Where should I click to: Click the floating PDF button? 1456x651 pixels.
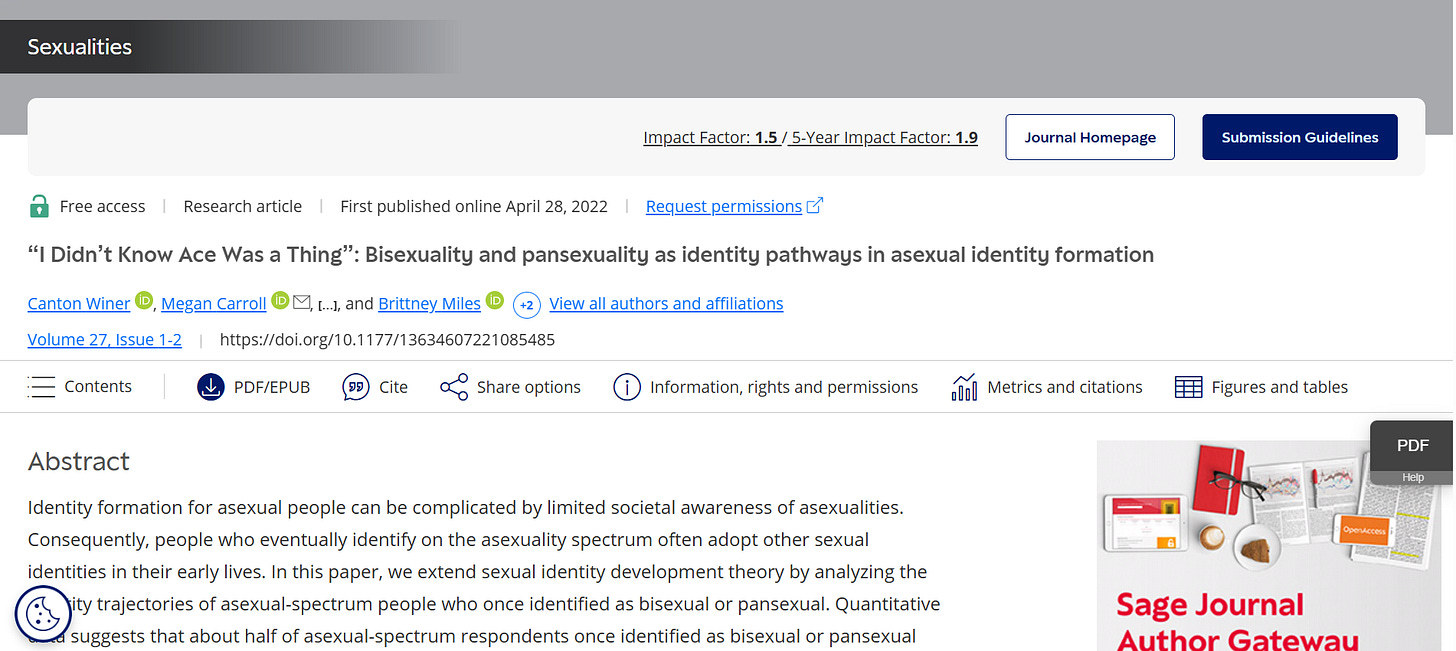coord(1412,445)
